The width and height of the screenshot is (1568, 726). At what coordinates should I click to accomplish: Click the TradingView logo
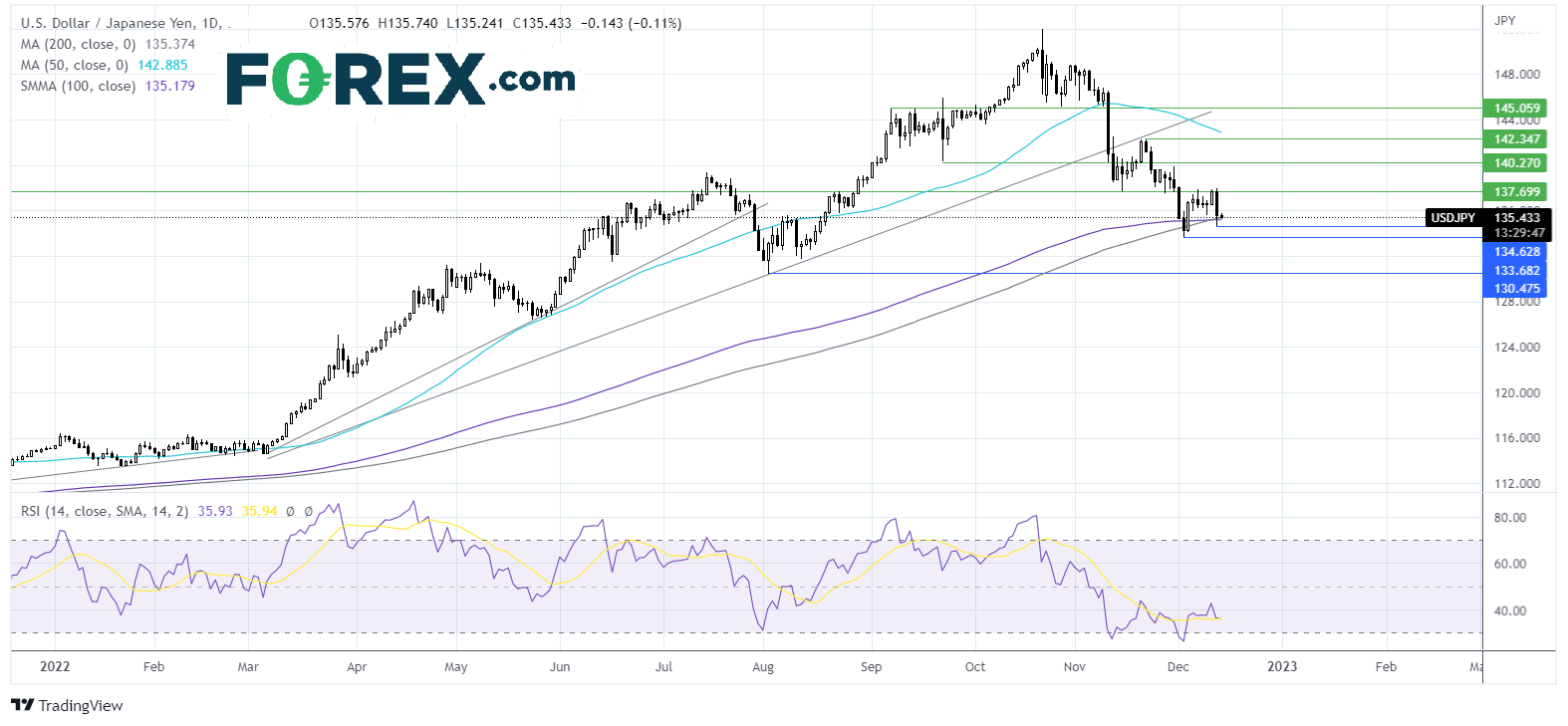[67, 705]
